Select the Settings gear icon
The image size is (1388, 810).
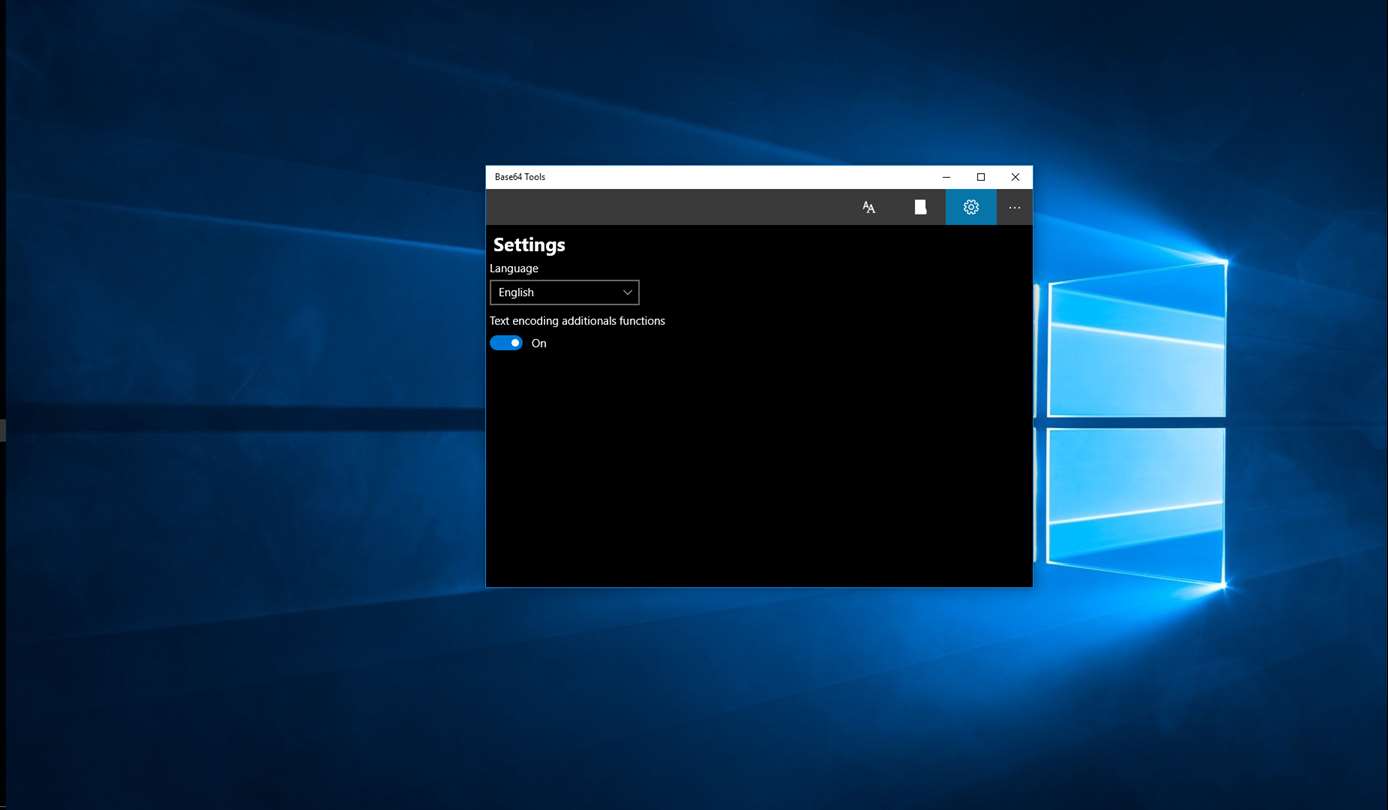coord(971,207)
